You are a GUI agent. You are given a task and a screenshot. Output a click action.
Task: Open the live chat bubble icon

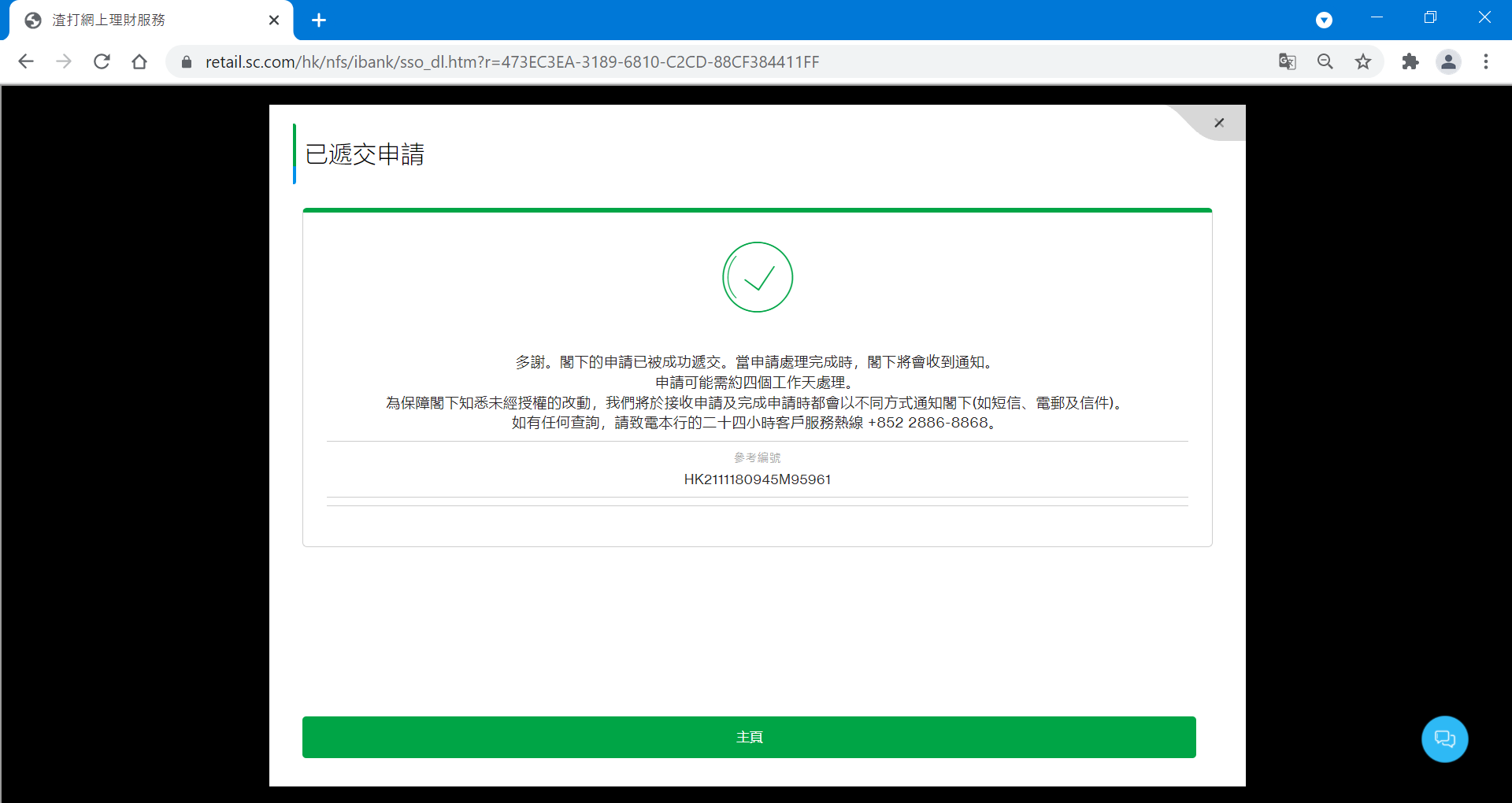(1444, 739)
